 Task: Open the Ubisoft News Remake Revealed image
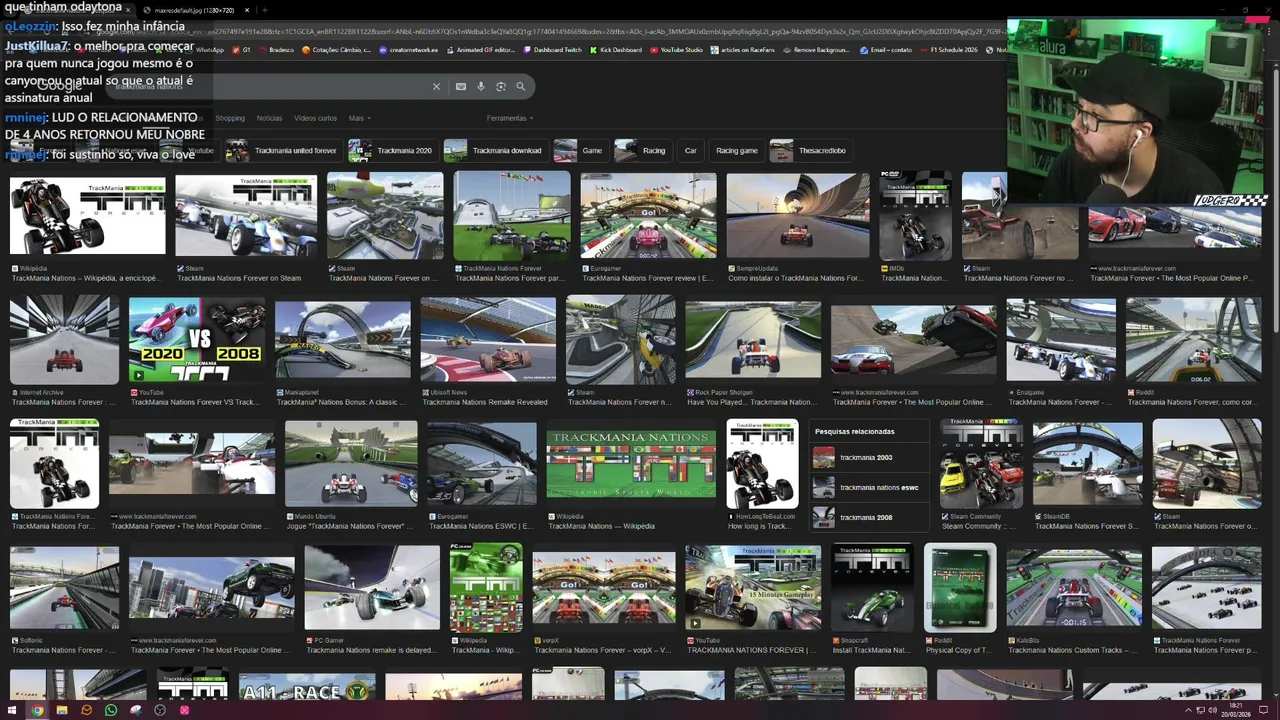(x=488, y=340)
